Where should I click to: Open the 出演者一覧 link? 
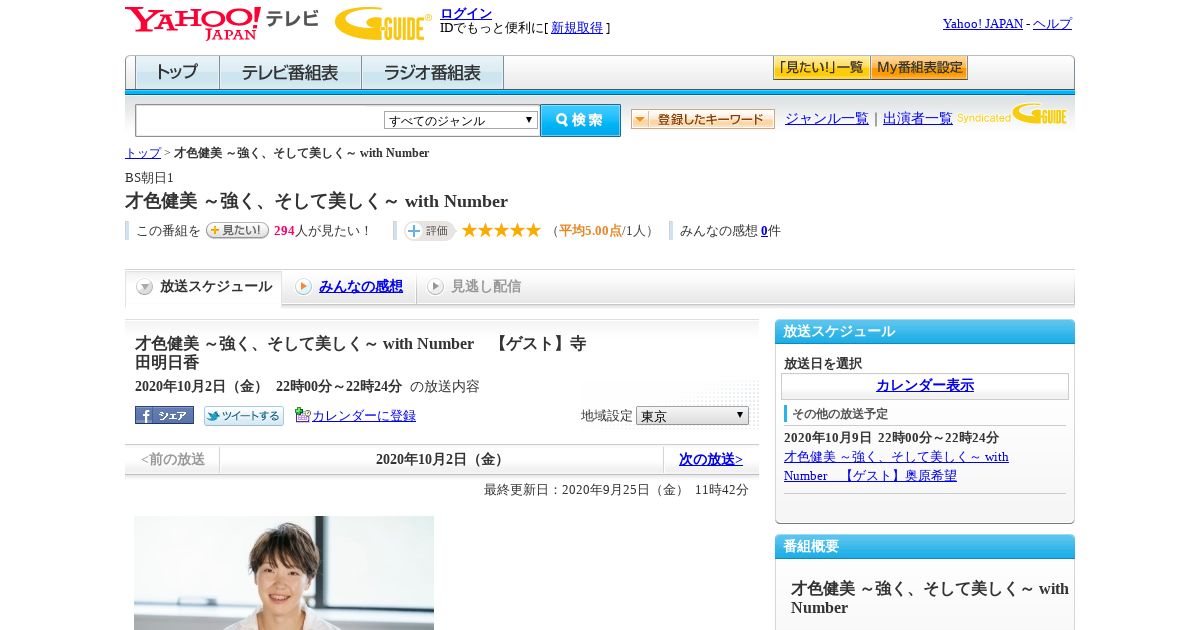918,119
